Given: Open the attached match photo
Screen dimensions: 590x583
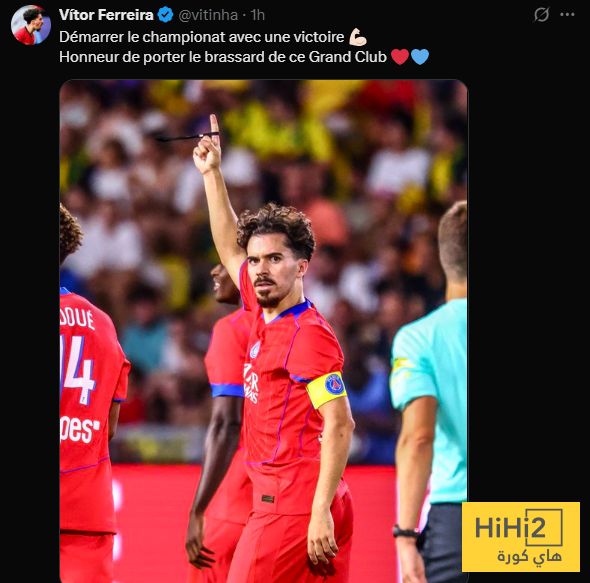Looking at the screenshot, I should [x=263, y=331].
